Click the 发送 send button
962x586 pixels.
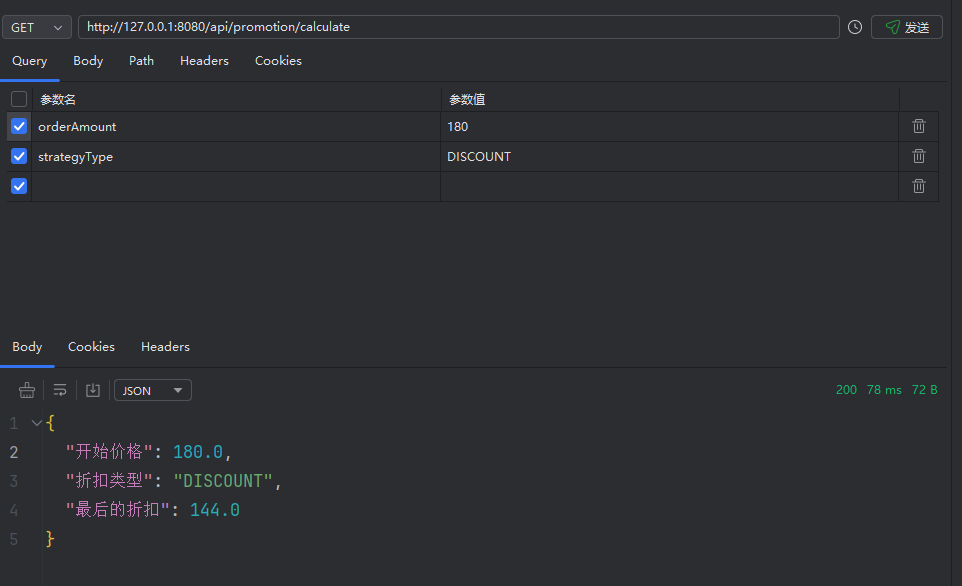point(907,27)
